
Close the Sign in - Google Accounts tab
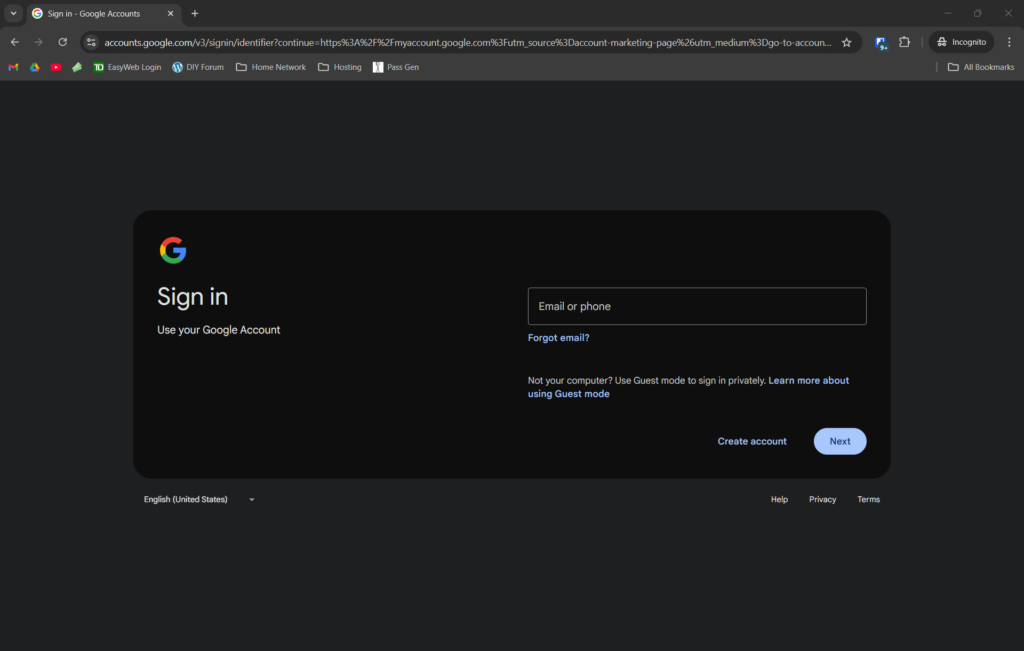(x=170, y=14)
